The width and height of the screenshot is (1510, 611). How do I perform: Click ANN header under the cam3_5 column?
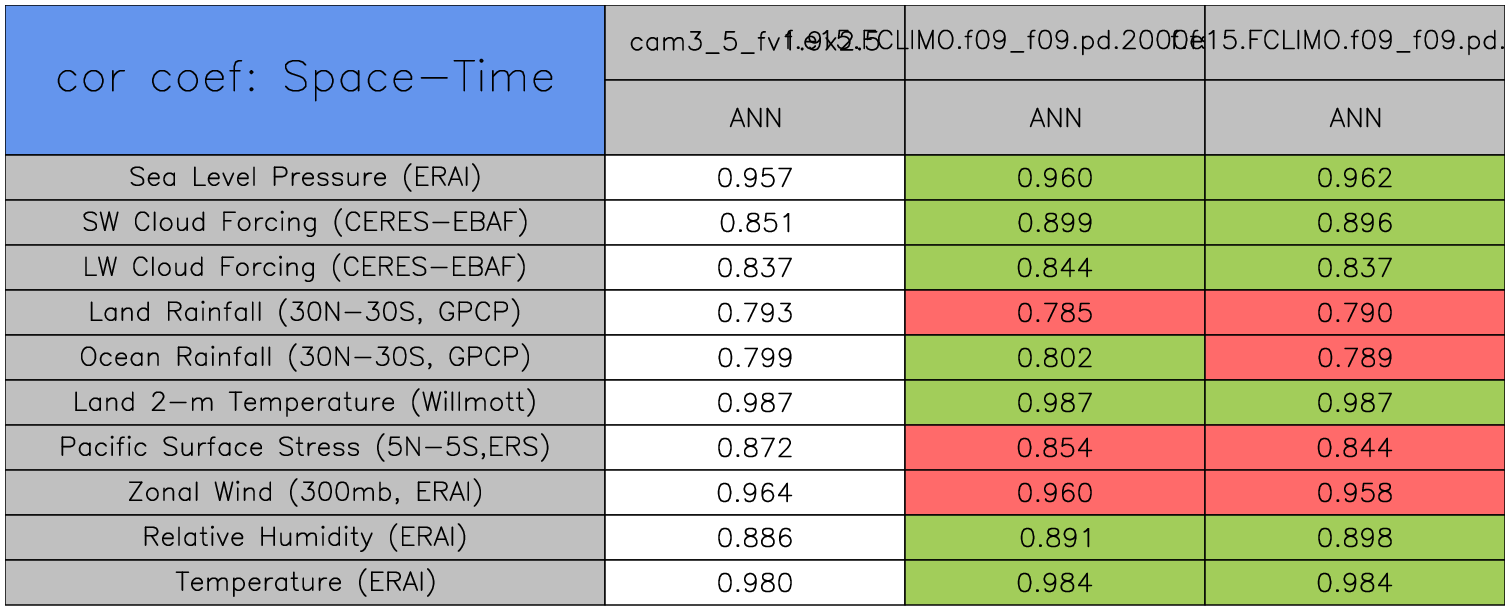[755, 118]
